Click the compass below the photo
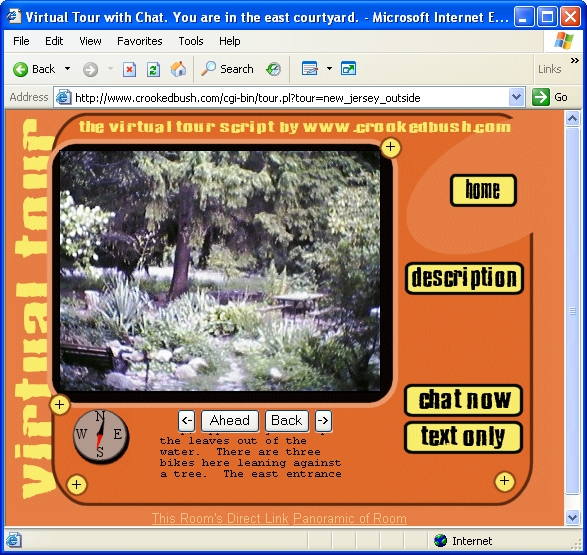Image resolution: width=587 pixels, height=555 pixels. pyautogui.click(x=101, y=436)
